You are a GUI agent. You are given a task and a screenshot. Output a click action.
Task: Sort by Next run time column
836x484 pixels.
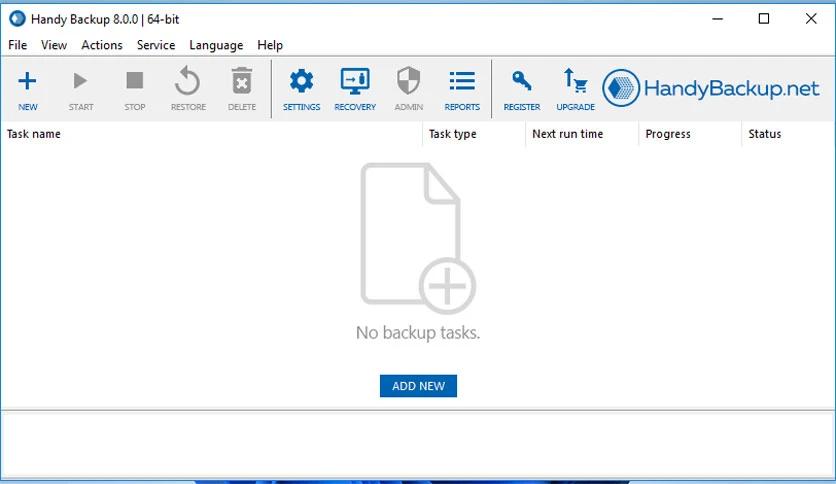tap(582, 134)
